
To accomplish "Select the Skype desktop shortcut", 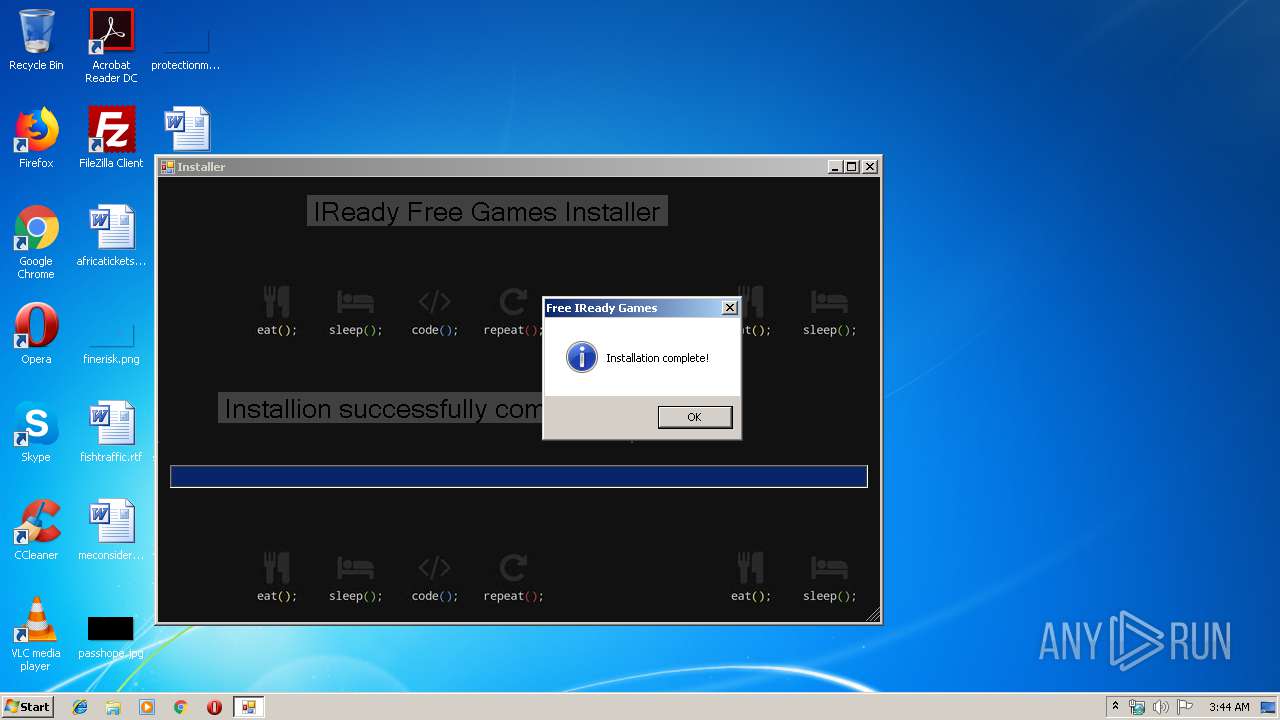I will point(36,432).
